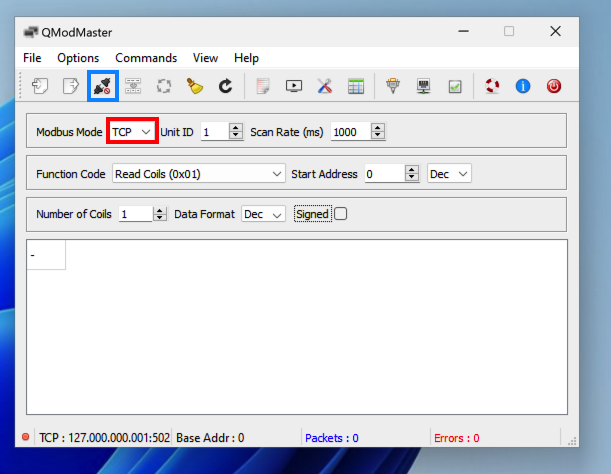This screenshot has height=474, width=611.
Task: Click the Start Address input field
Action: 385,174
